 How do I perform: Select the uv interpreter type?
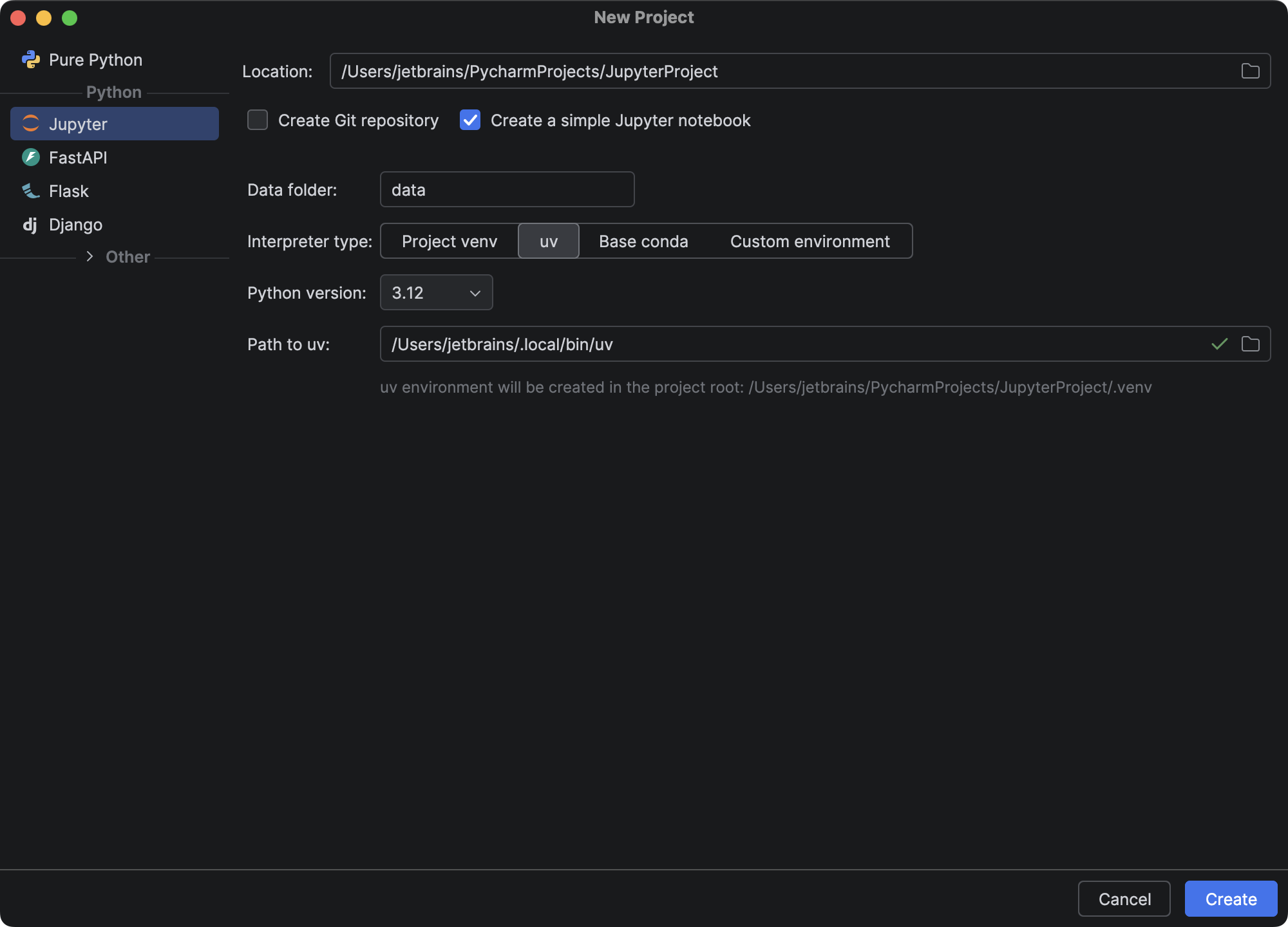pos(548,241)
